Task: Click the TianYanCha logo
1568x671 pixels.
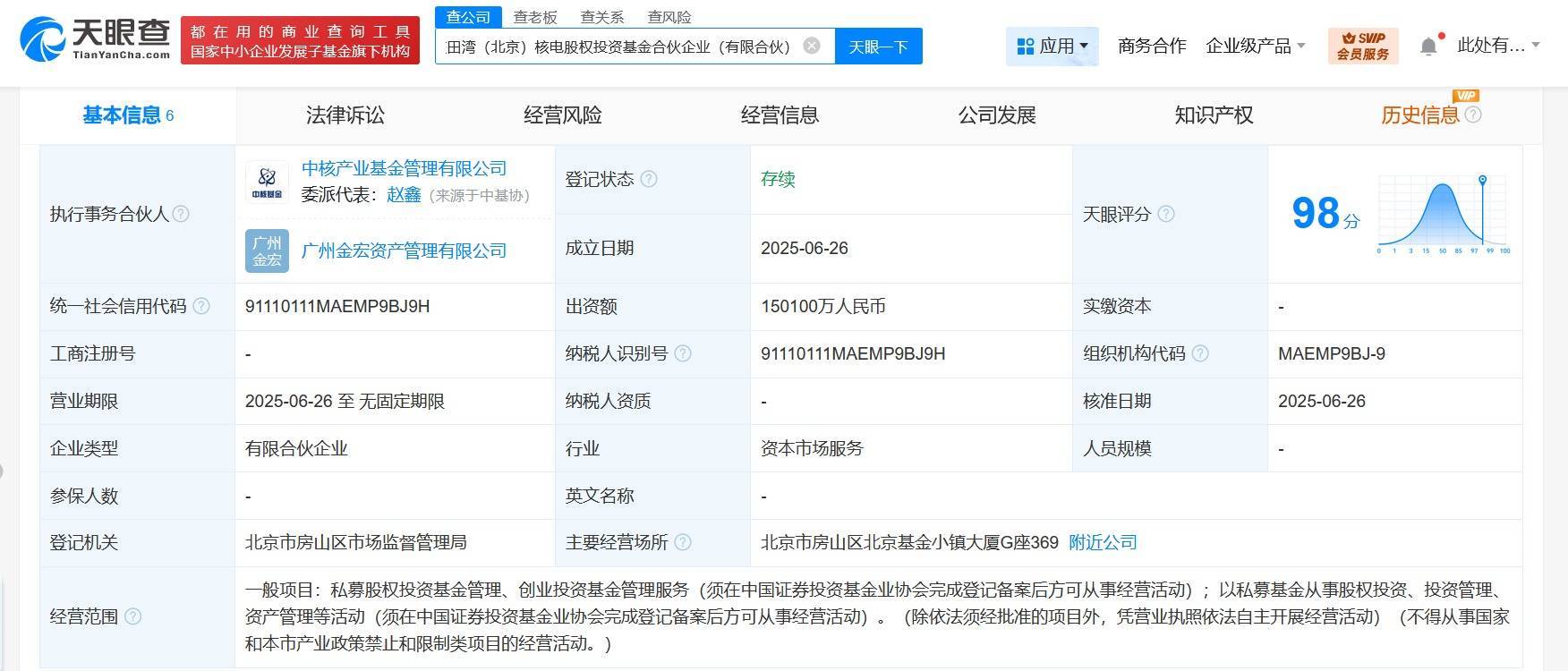Action: click(x=95, y=39)
